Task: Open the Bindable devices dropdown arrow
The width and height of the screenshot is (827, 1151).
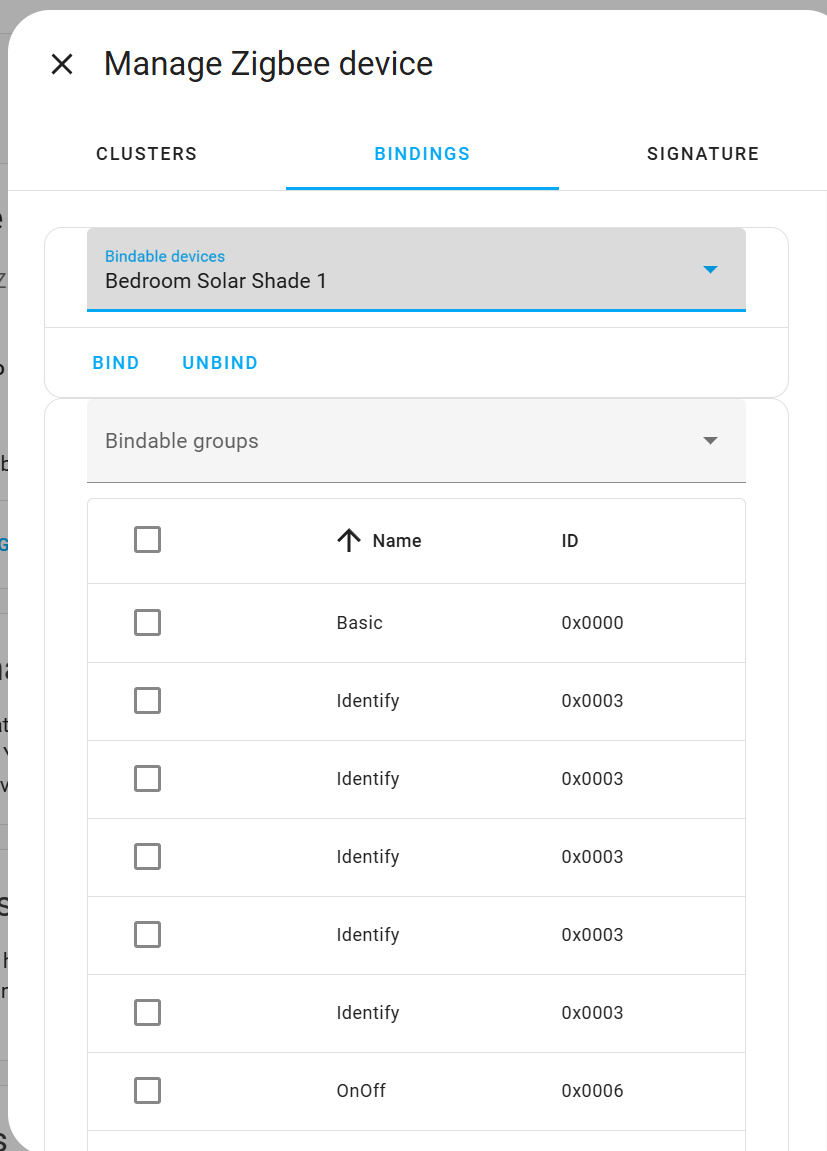Action: pos(710,269)
